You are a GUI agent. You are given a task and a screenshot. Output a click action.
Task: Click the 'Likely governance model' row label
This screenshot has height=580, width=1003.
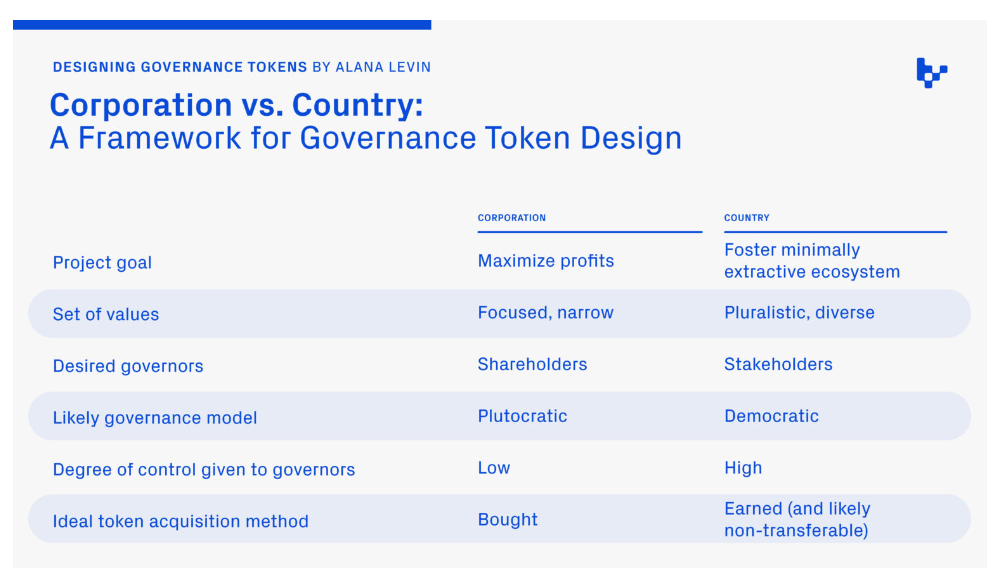(155, 418)
